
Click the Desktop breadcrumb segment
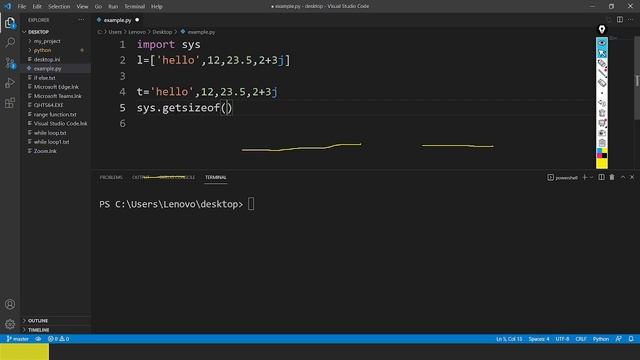162,32
